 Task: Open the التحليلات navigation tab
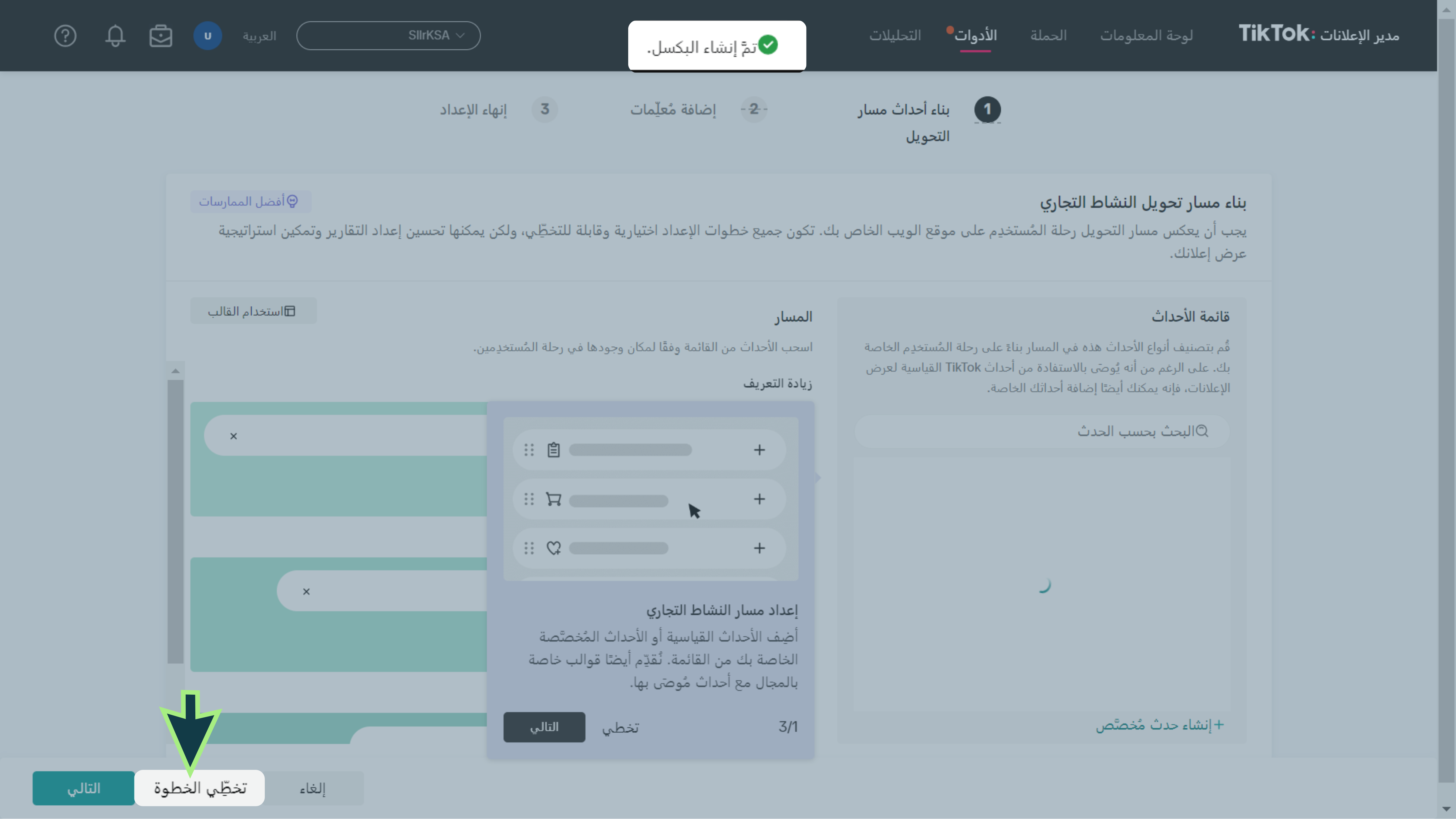[895, 35]
